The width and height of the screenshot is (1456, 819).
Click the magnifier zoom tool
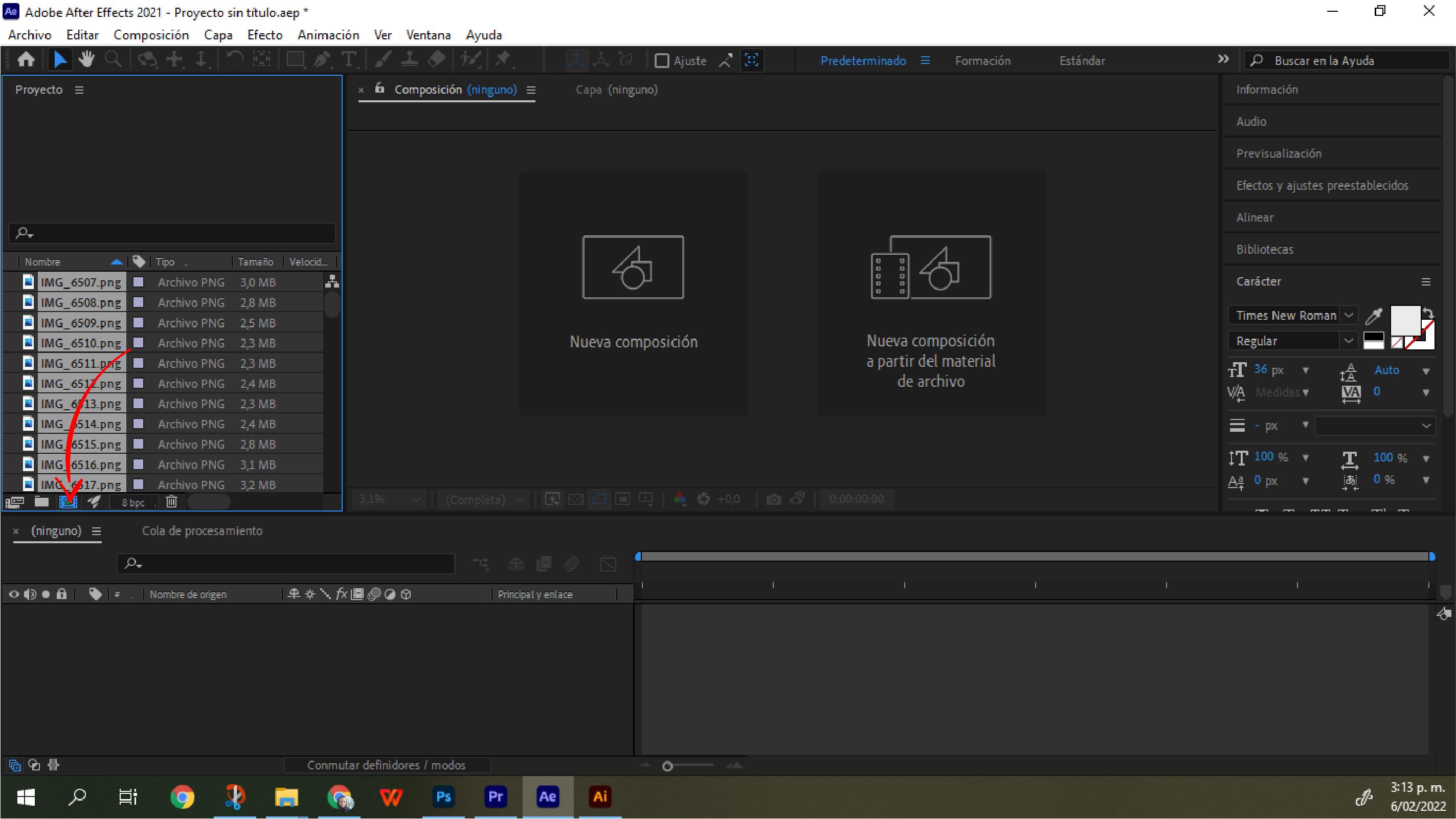point(113,60)
